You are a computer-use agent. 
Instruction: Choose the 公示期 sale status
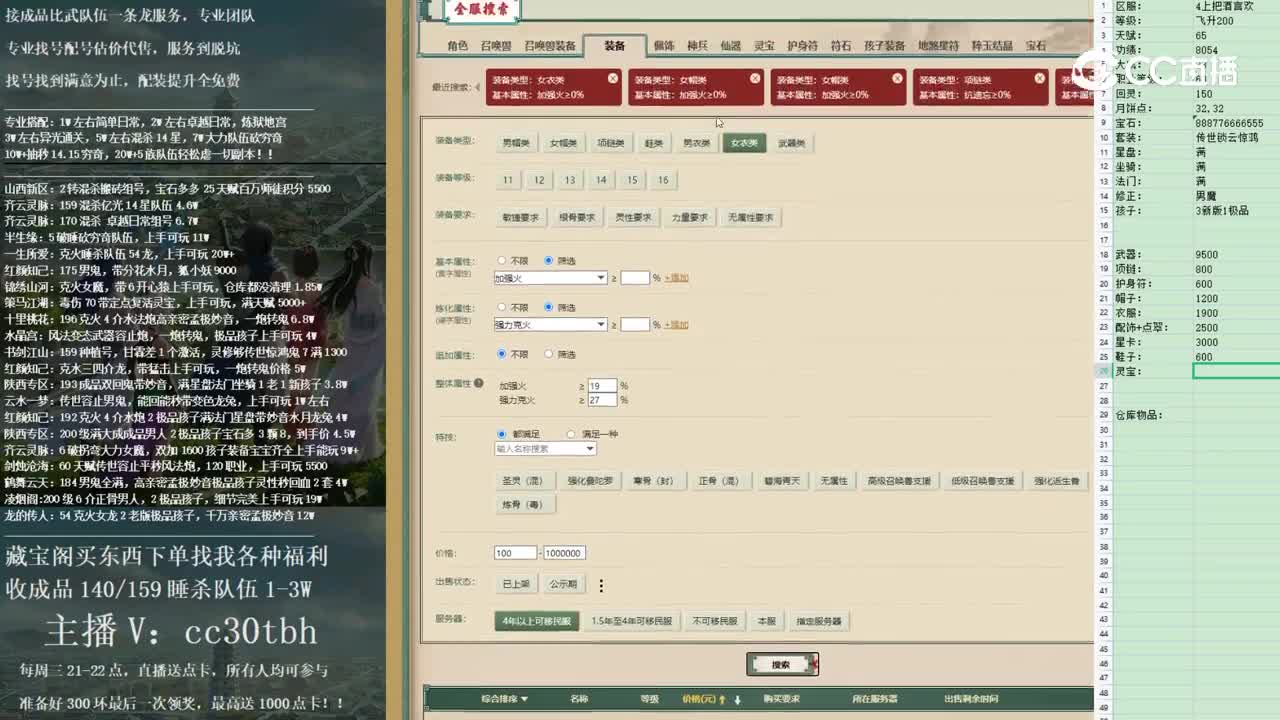click(563, 584)
